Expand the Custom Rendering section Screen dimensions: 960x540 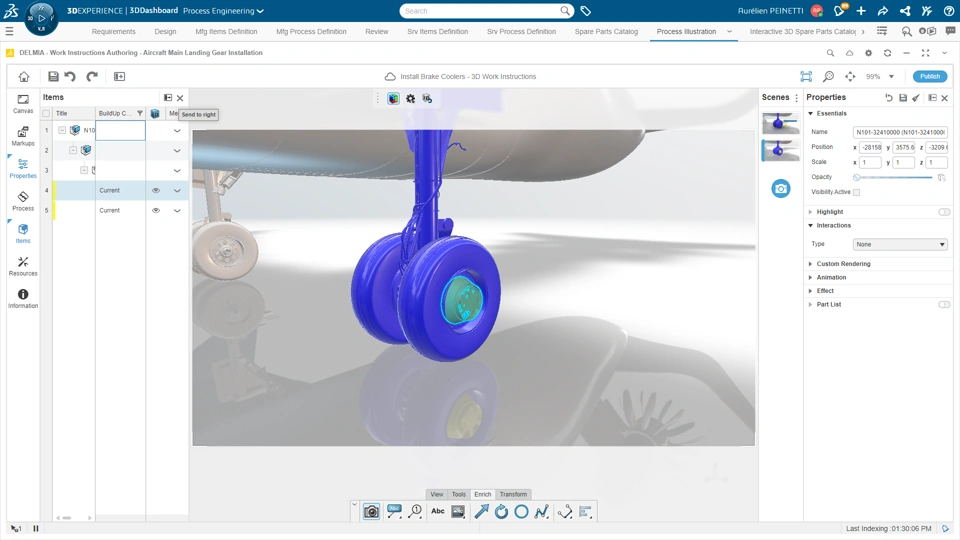[x=843, y=264]
